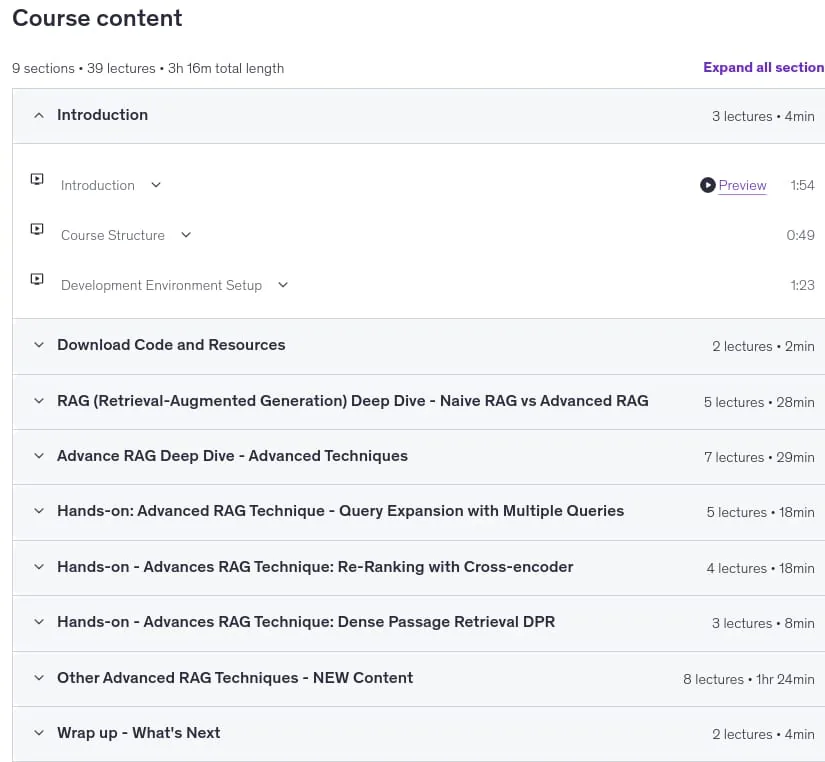Viewport: 825px width, 762px height.
Task: Expand the Download Code and Resources chevron
Action: (39, 345)
